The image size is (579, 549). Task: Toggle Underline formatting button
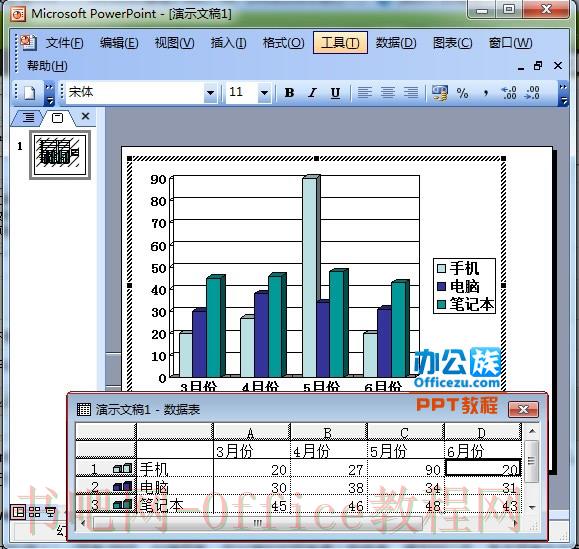pyautogui.click(x=335, y=93)
